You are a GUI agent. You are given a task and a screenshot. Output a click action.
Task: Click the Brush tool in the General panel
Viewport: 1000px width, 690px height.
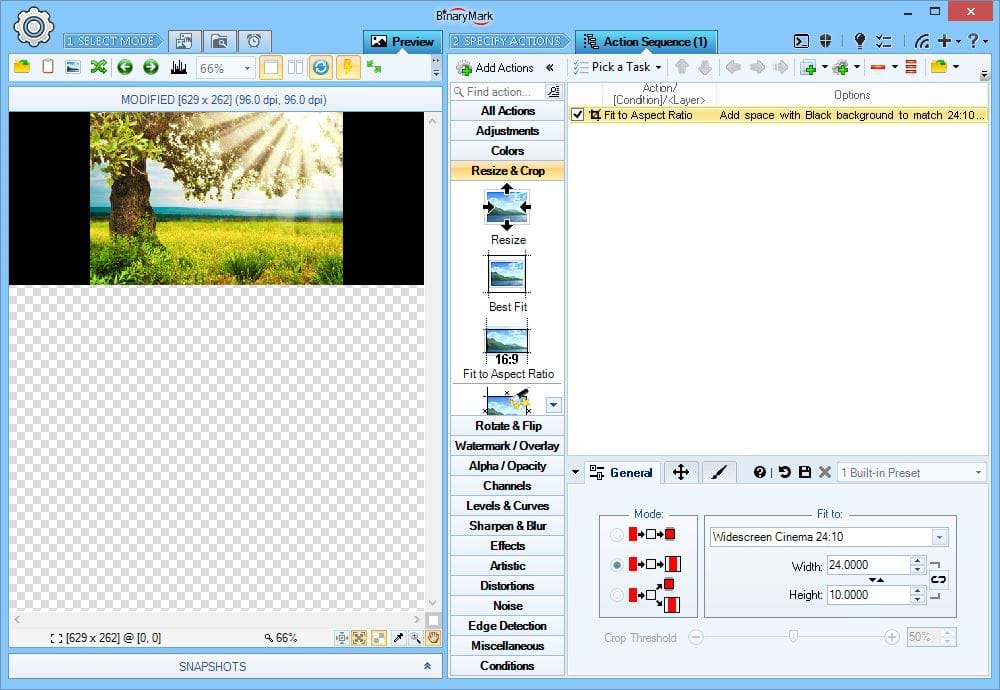(x=719, y=472)
